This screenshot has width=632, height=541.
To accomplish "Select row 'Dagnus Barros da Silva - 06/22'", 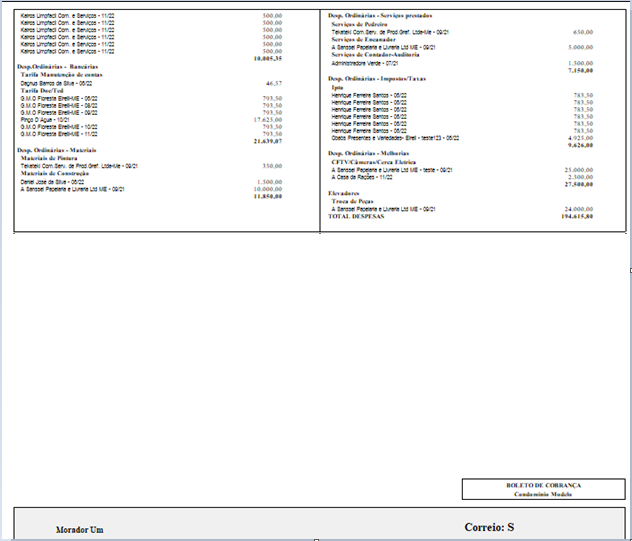I will [56, 83].
